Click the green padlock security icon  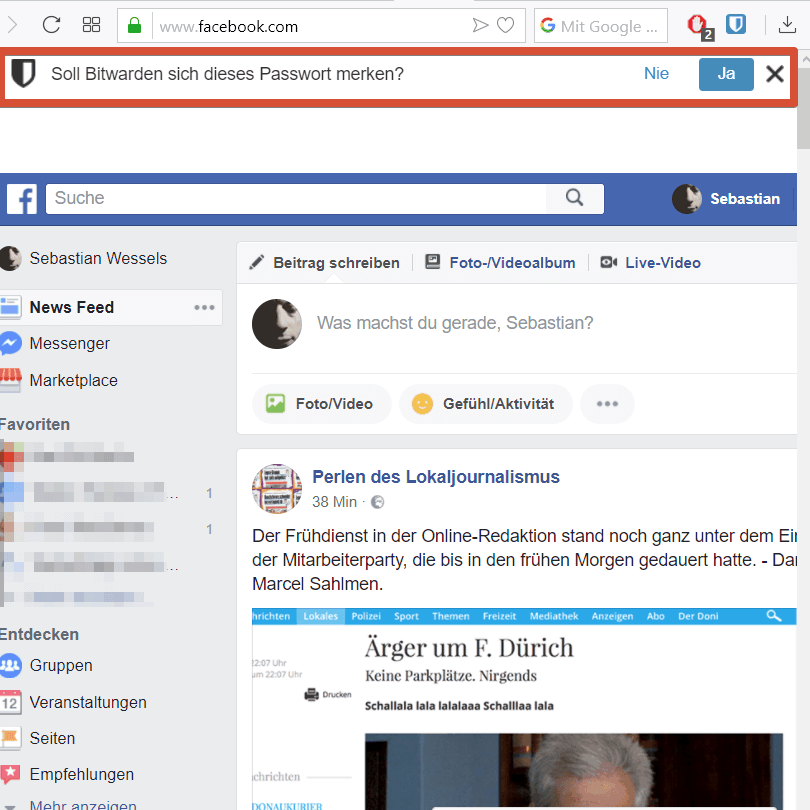(134, 25)
